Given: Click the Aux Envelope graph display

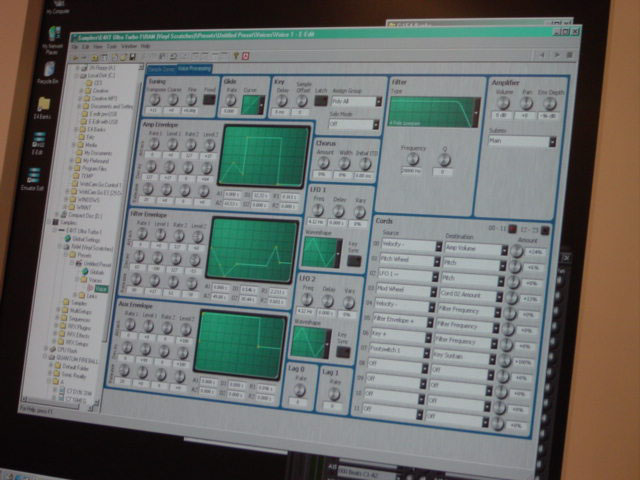Looking at the screenshot, I should 240,345.
